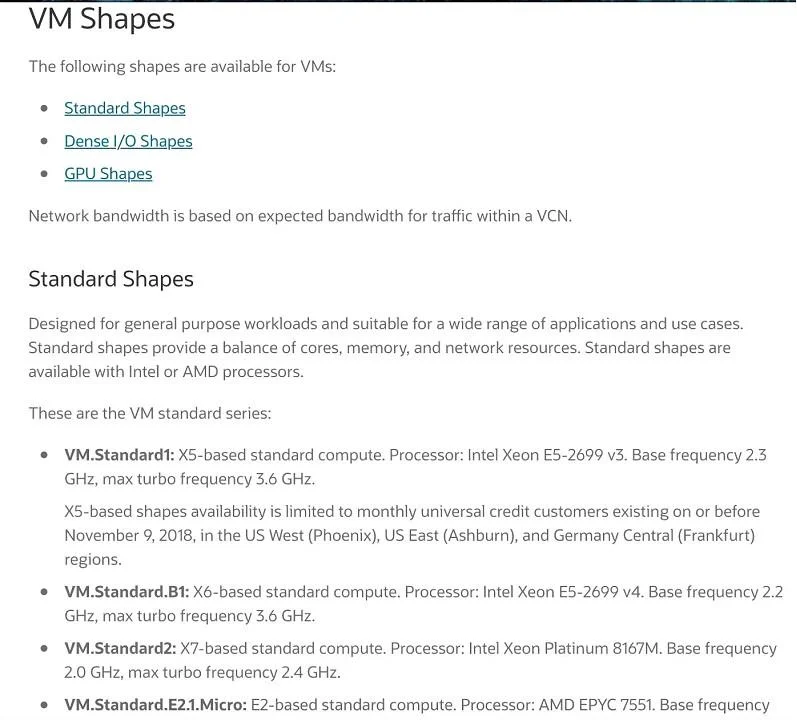Click 'The following shapes are available for VMs' text
Viewport: 797px width, 721px height.
(182, 67)
